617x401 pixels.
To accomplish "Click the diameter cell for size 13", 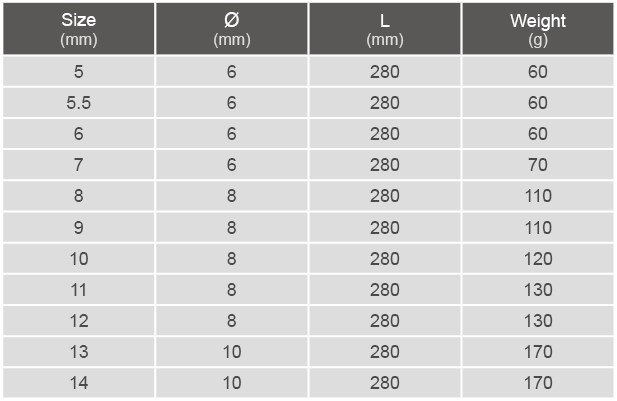I will coord(232,351).
